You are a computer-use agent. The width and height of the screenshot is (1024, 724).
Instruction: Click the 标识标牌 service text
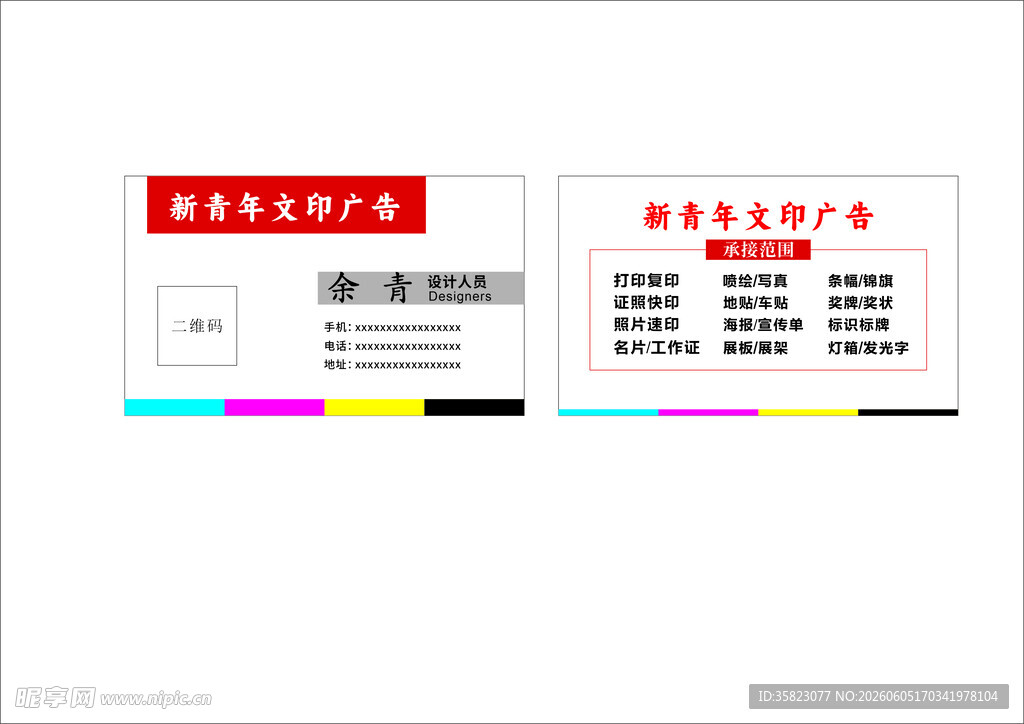pyautogui.click(x=859, y=324)
